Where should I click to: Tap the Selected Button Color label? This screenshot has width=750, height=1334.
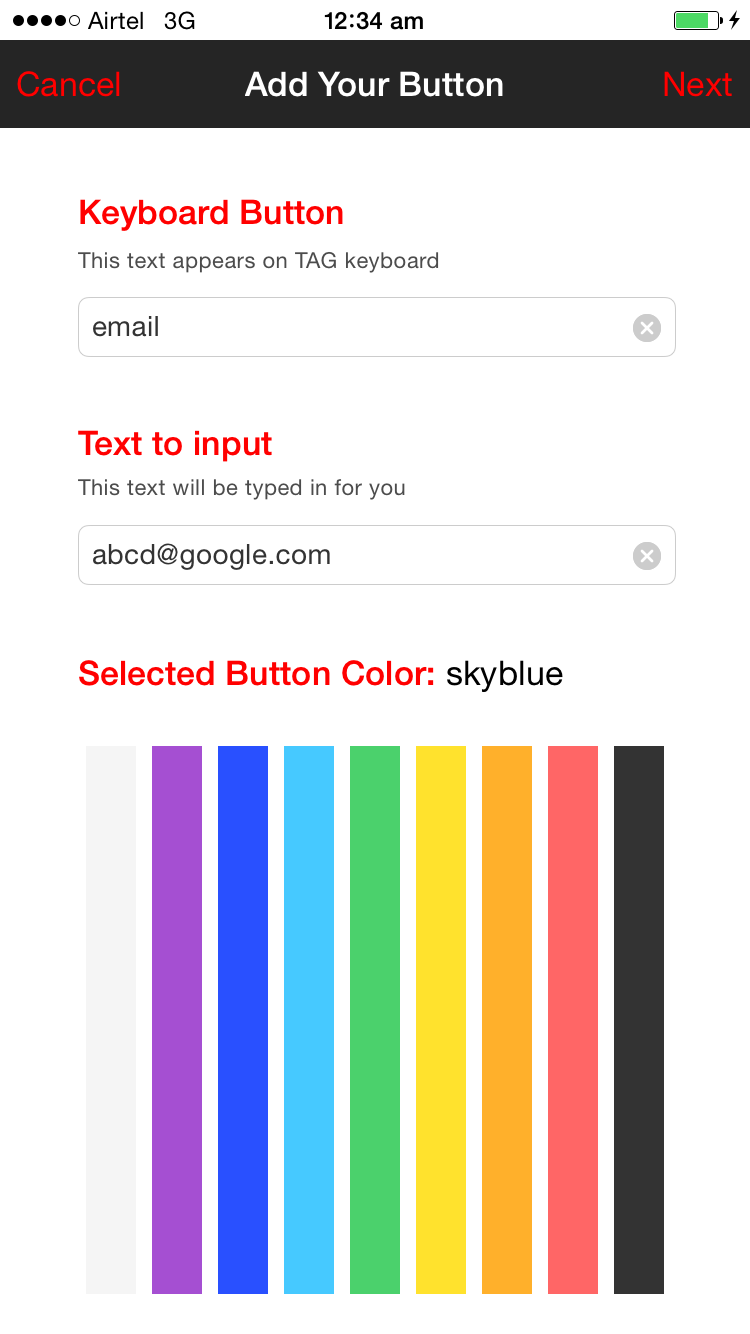point(257,674)
